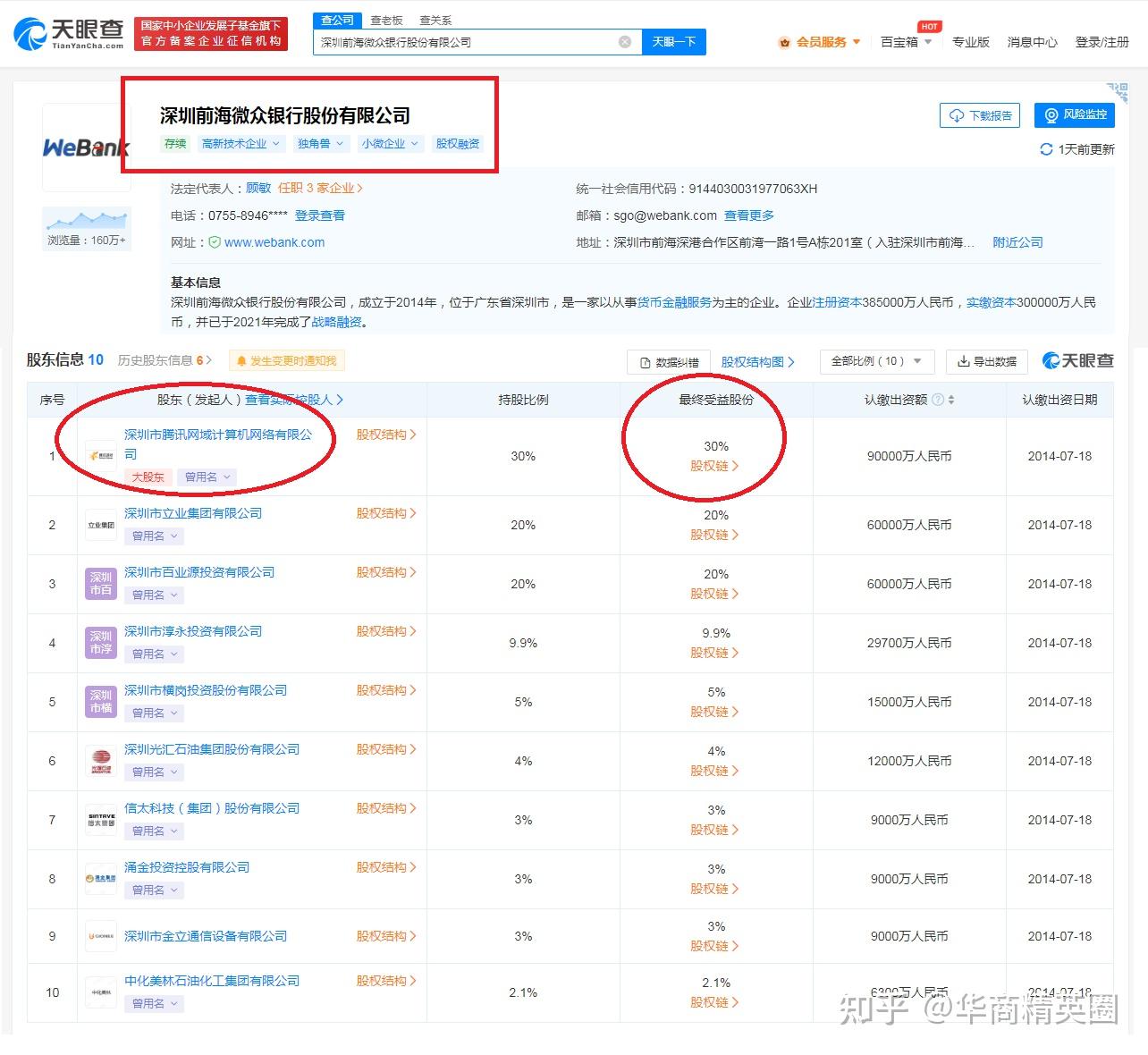Click the 深圳光汇石油集团 logo icon
This screenshot has width=1148, height=1055.
point(101,761)
